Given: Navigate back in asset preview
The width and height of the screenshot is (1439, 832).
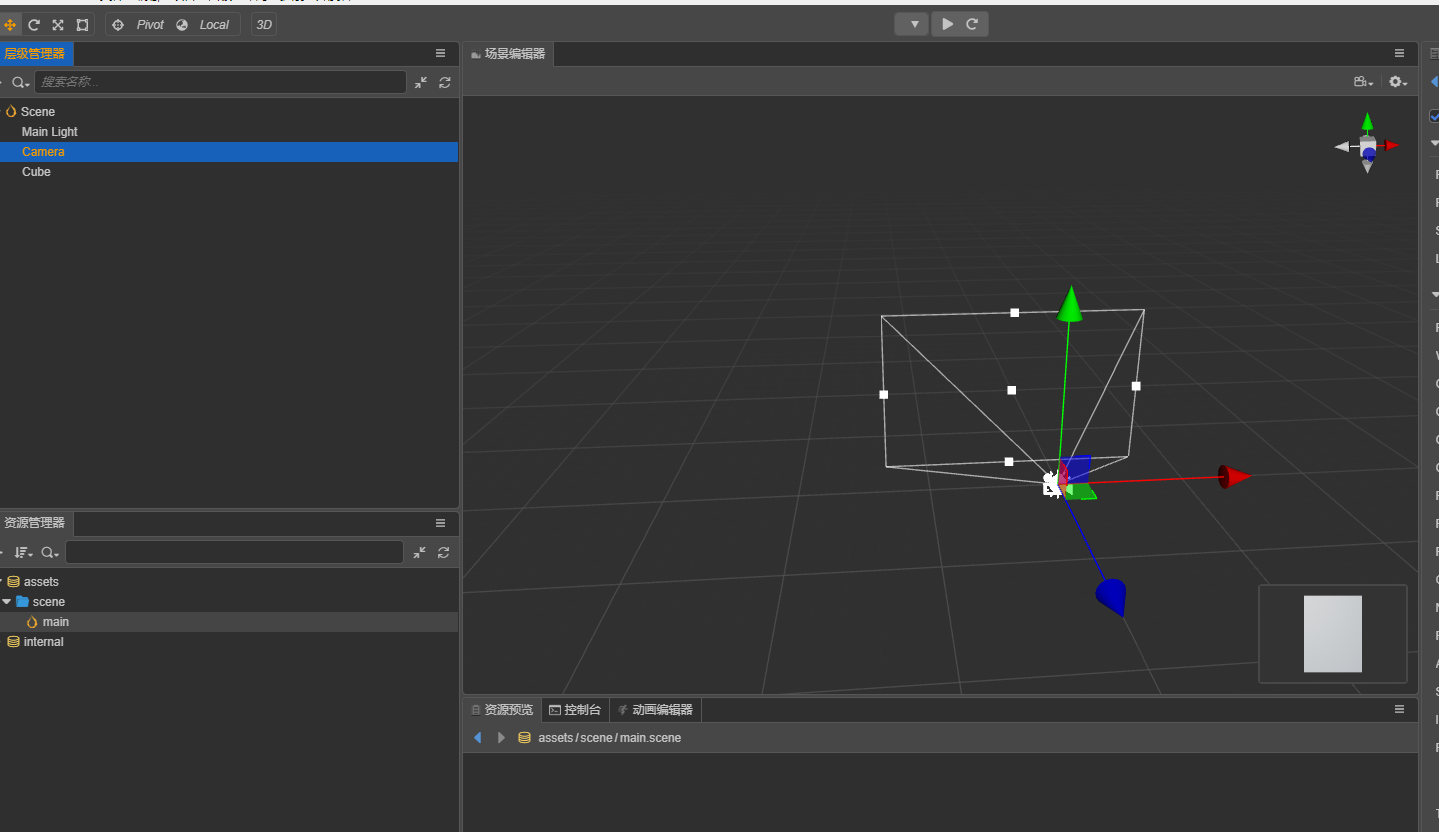Looking at the screenshot, I should pyautogui.click(x=478, y=738).
